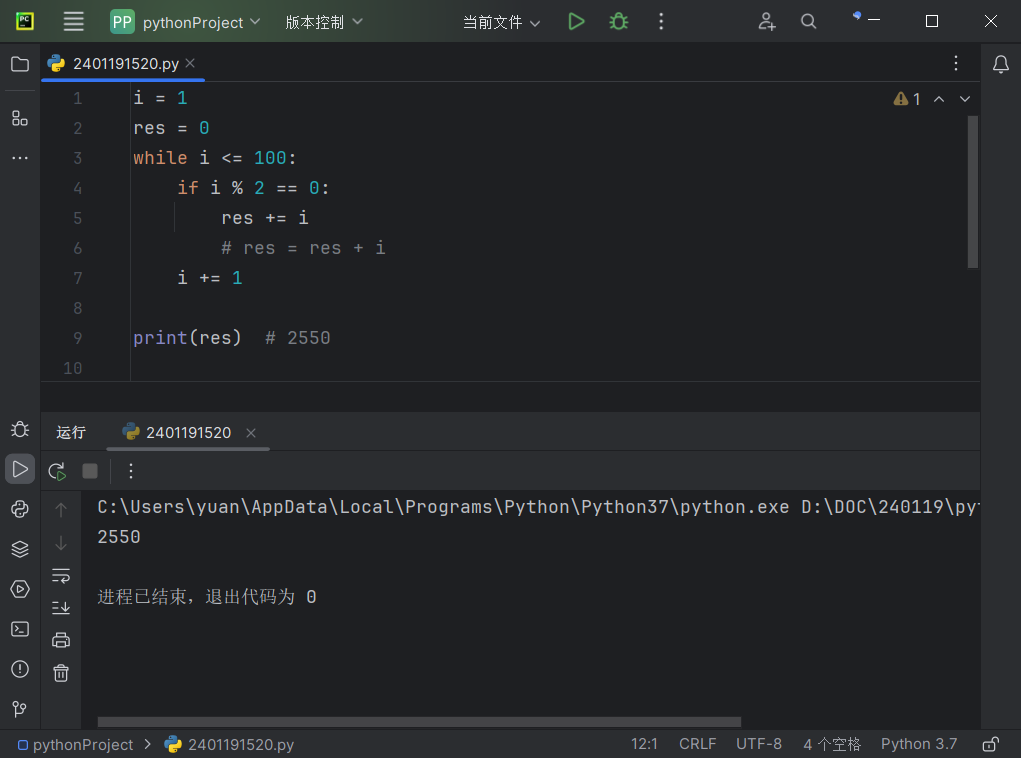Open more run toolbar options
The width and height of the screenshot is (1021, 758).
(x=131, y=471)
